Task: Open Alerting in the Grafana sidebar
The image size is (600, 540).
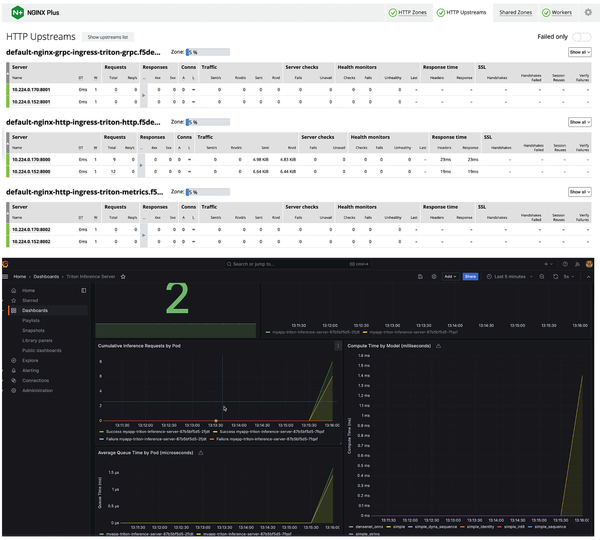Action: point(30,369)
